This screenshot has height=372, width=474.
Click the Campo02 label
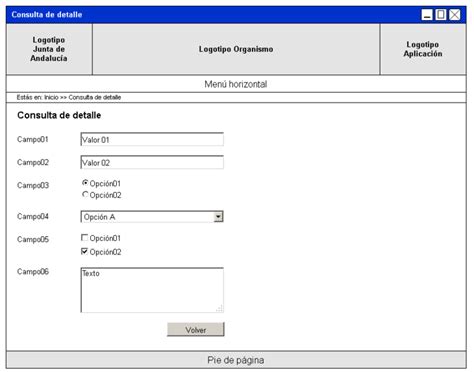(x=33, y=162)
